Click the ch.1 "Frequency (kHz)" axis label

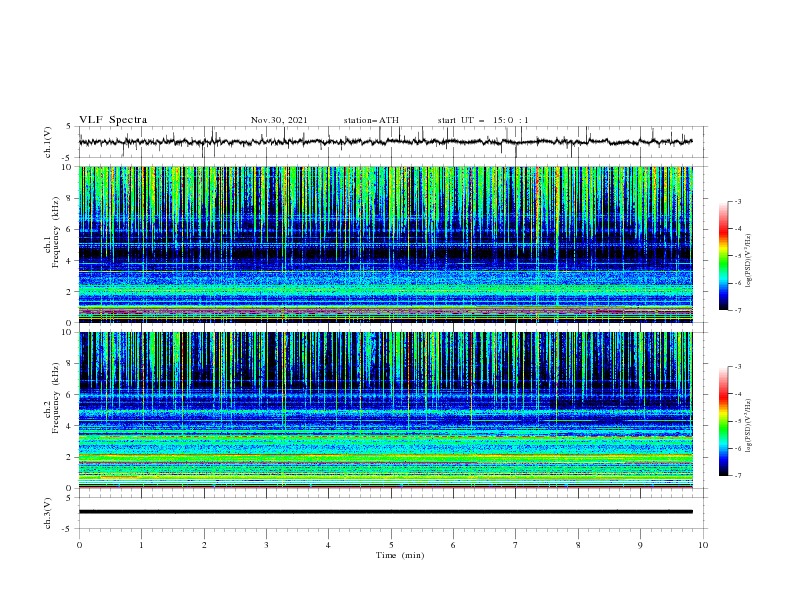tap(56, 233)
